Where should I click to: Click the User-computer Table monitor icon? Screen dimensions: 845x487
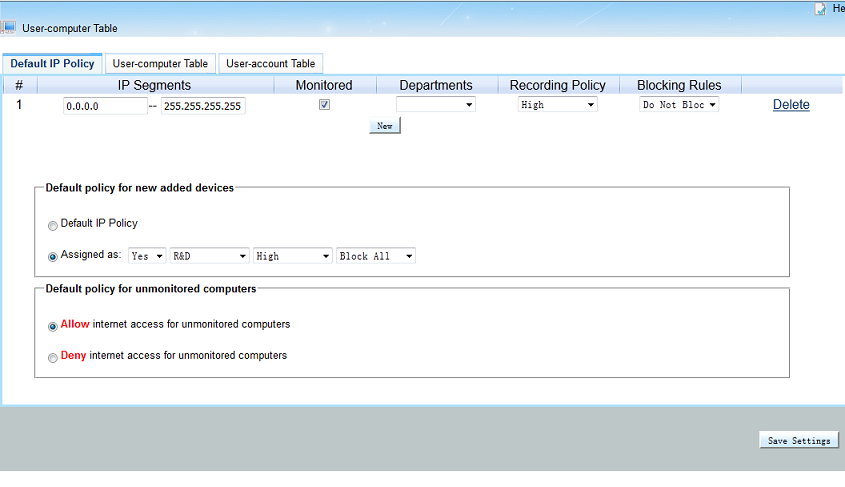(8, 27)
